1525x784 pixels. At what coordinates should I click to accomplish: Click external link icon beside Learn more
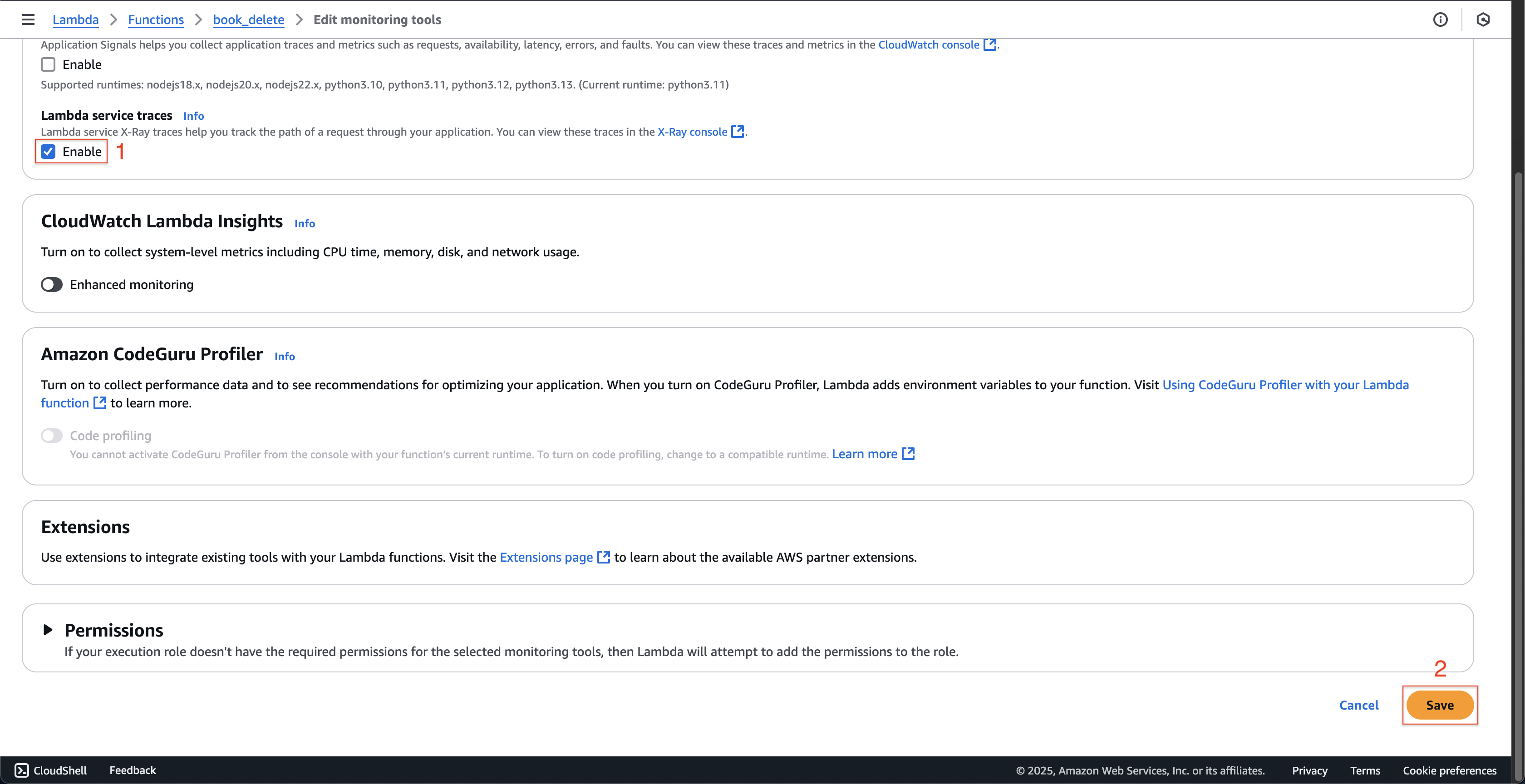908,454
